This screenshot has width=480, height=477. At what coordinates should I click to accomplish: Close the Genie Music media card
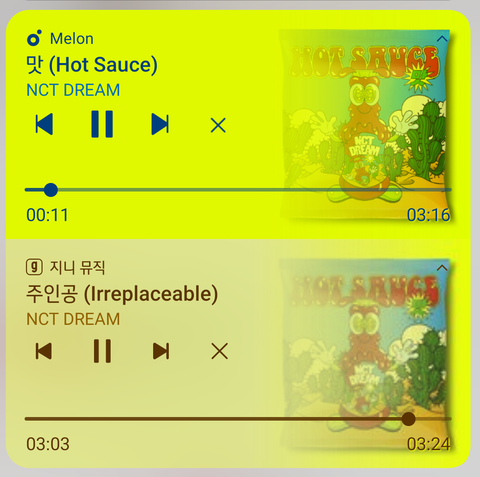(x=220, y=351)
